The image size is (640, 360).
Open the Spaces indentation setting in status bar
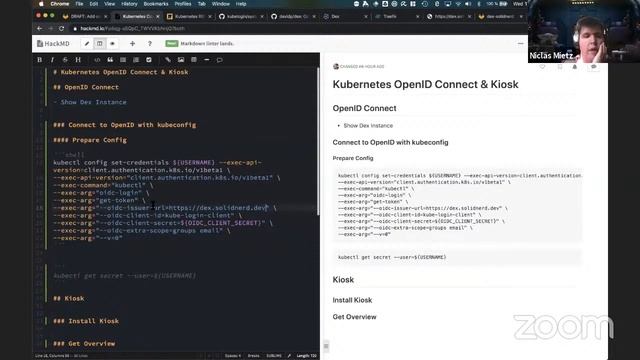(233, 356)
